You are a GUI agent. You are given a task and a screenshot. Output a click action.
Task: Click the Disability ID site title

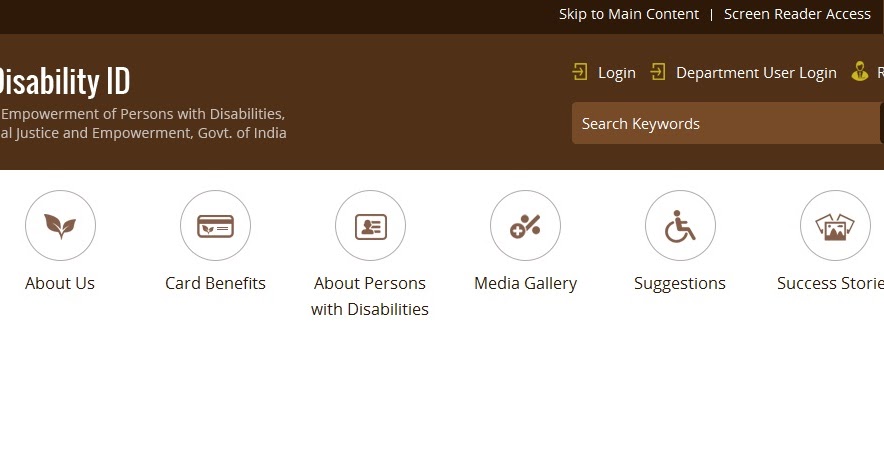[63, 82]
